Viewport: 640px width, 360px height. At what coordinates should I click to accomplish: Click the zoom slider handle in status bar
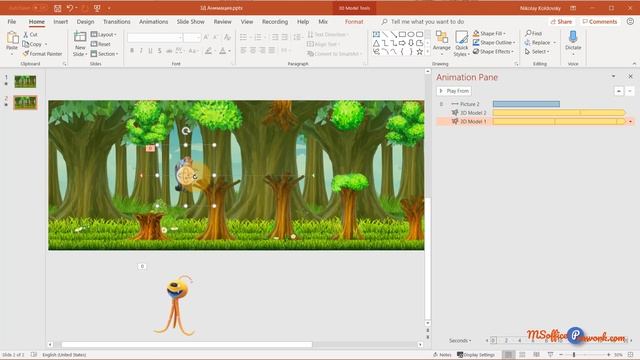click(574, 355)
